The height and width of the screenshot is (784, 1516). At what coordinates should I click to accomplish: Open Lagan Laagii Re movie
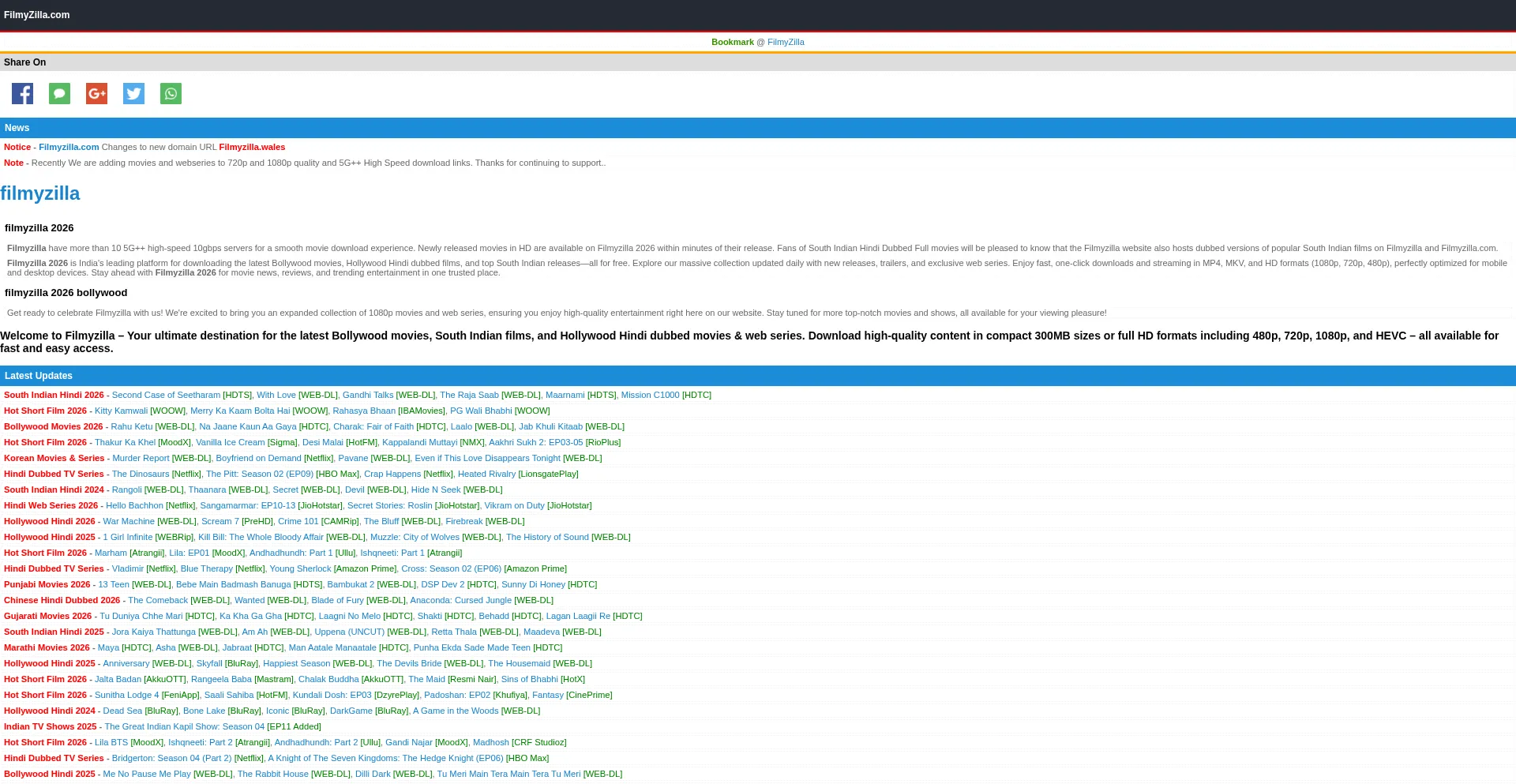coord(578,616)
